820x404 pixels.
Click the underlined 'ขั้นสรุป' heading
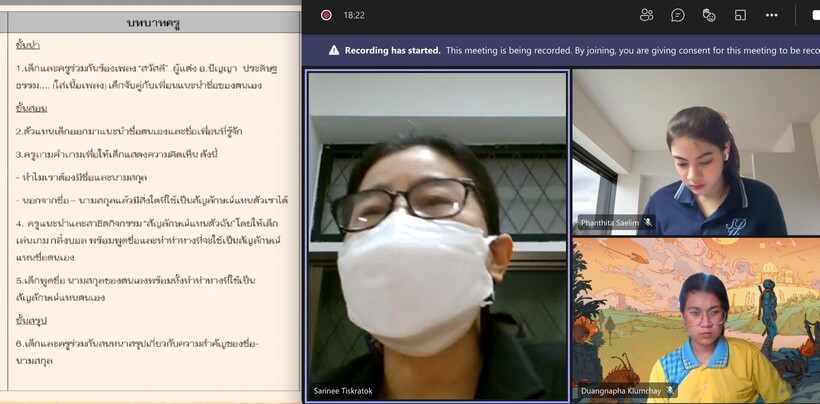31,320
